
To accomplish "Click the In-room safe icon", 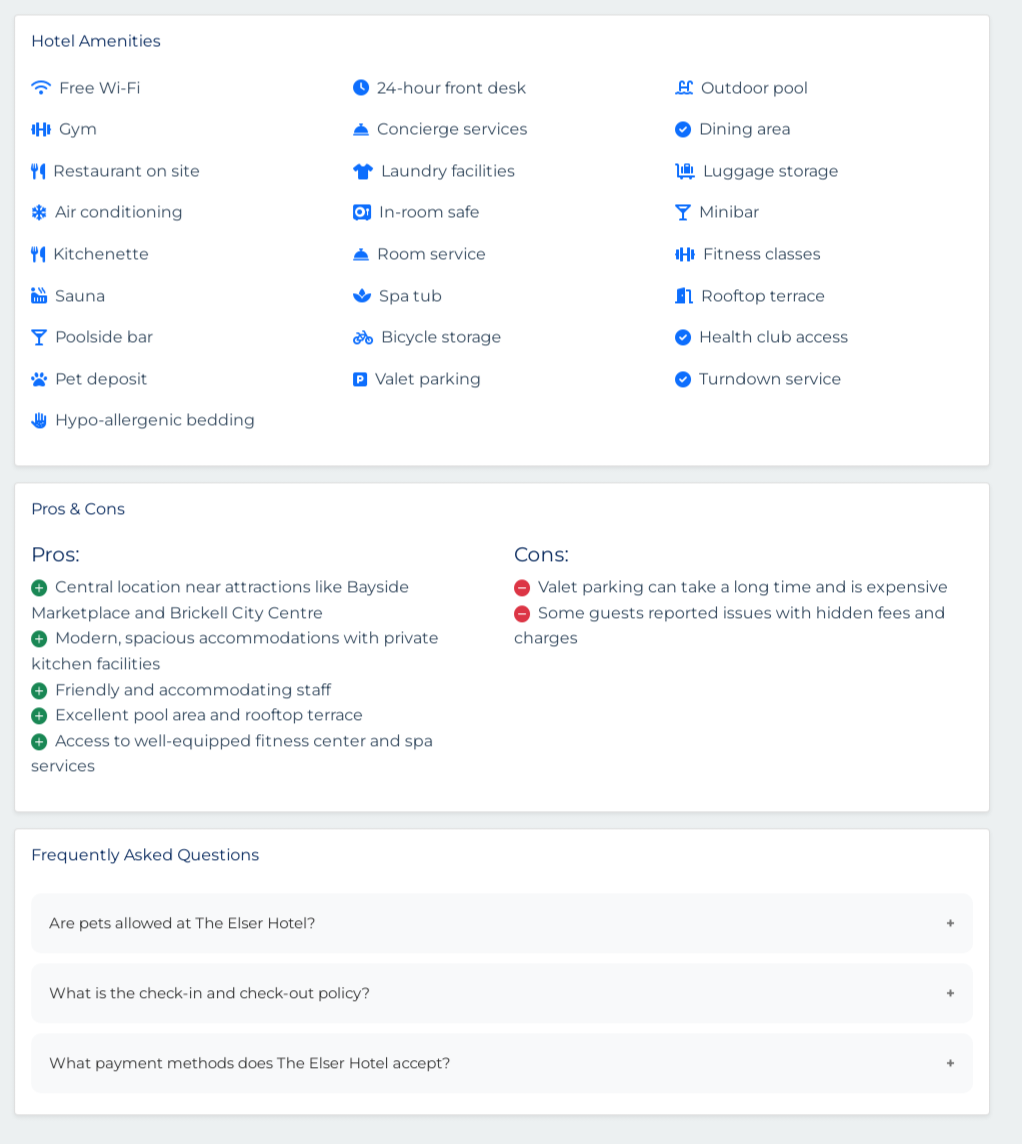I will tap(362, 212).
